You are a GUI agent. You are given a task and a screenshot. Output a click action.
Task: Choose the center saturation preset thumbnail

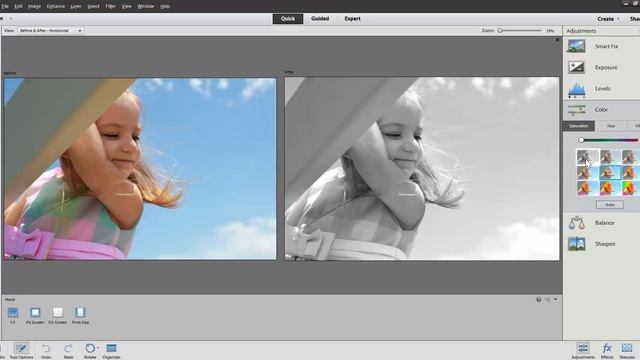point(610,172)
